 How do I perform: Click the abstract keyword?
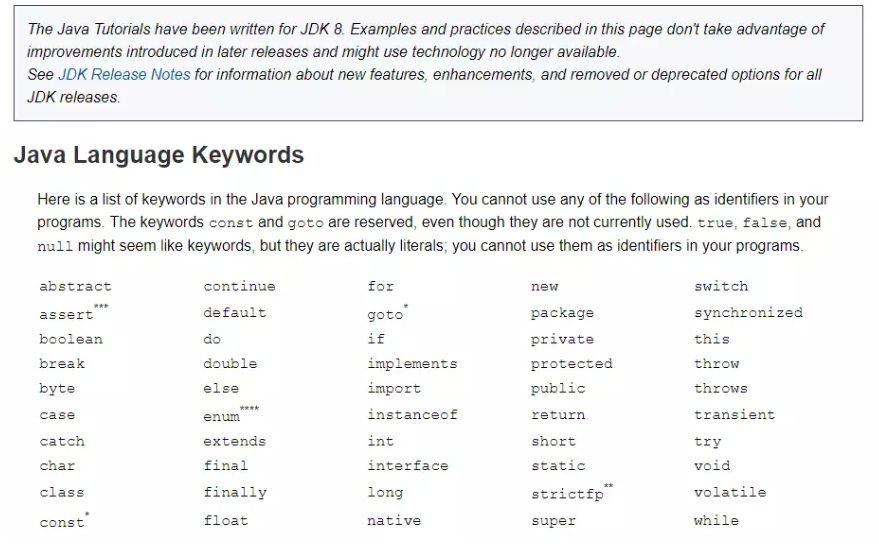[x=75, y=286]
